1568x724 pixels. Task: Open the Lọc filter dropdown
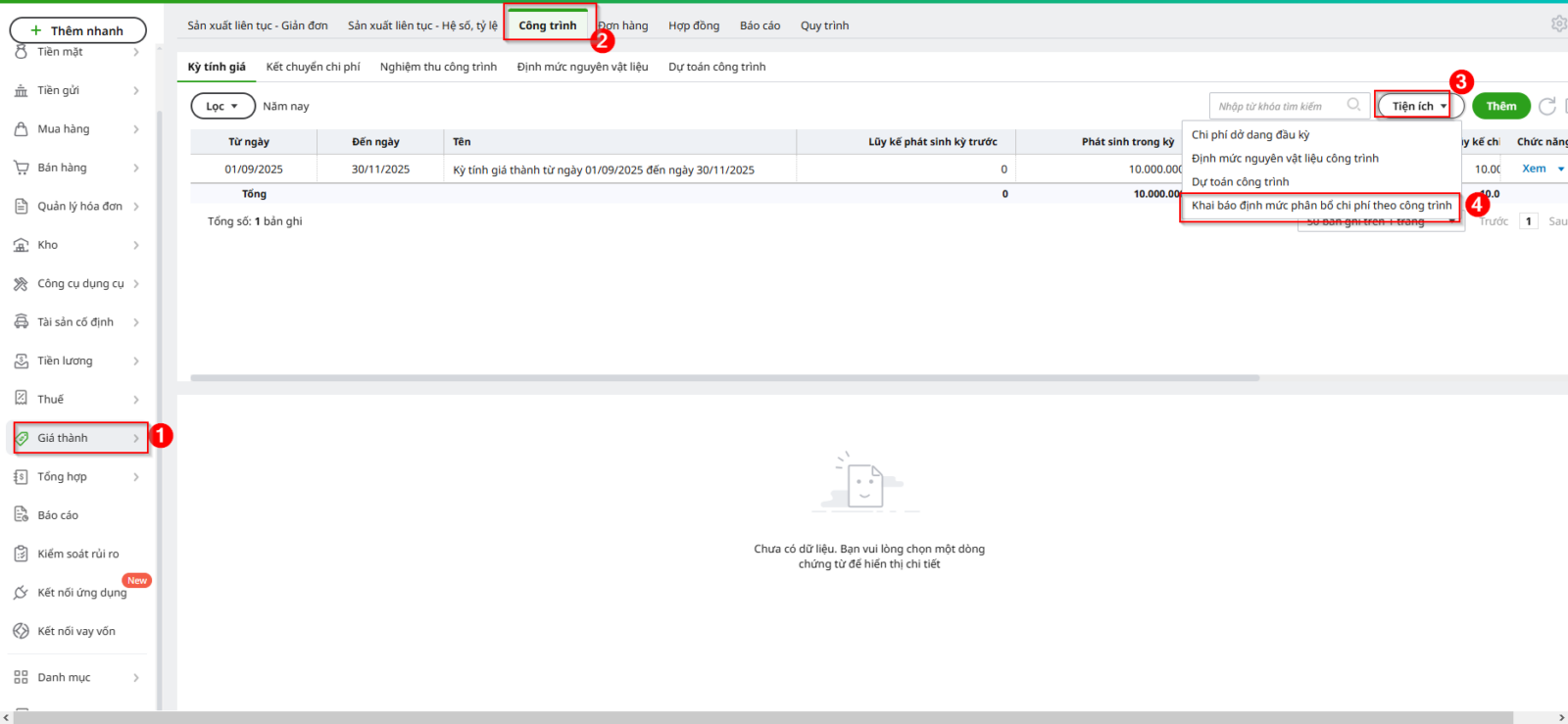click(x=222, y=106)
